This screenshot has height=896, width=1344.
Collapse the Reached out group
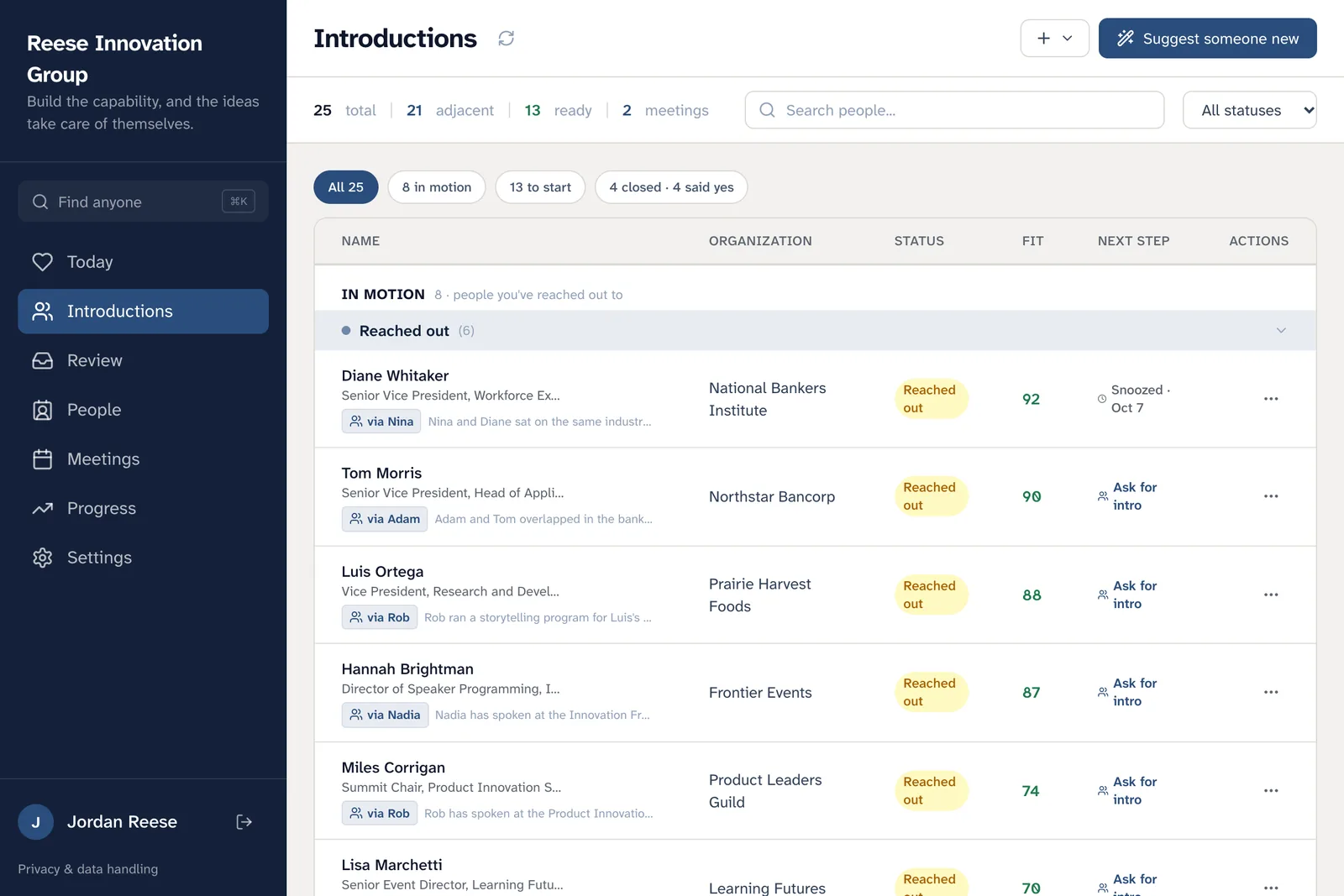pyautogui.click(x=1281, y=331)
